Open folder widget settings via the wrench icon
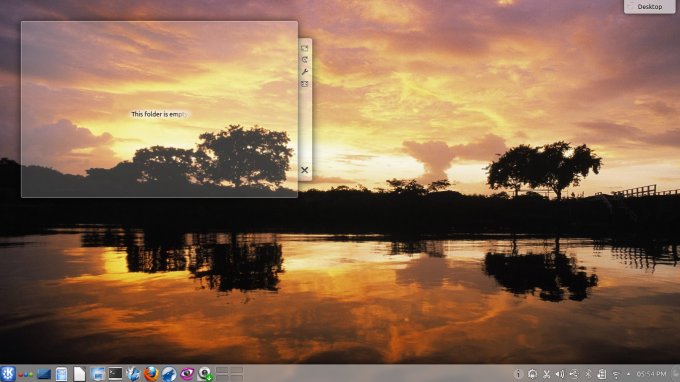The height and width of the screenshot is (382, 680). pos(304,72)
